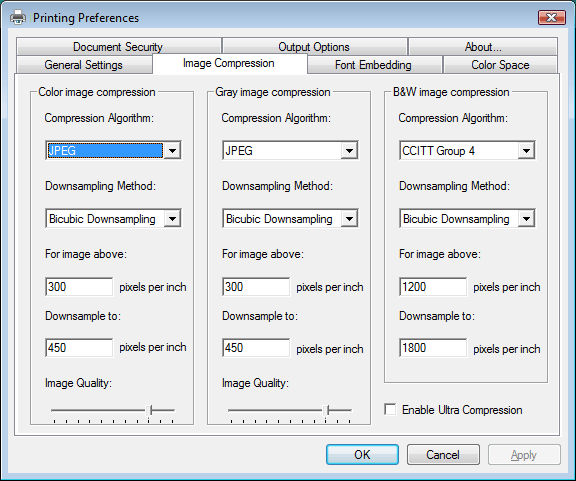Click Color Image Quality slider thumb
The height and width of the screenshot is (481, 576).
(149, 410)
